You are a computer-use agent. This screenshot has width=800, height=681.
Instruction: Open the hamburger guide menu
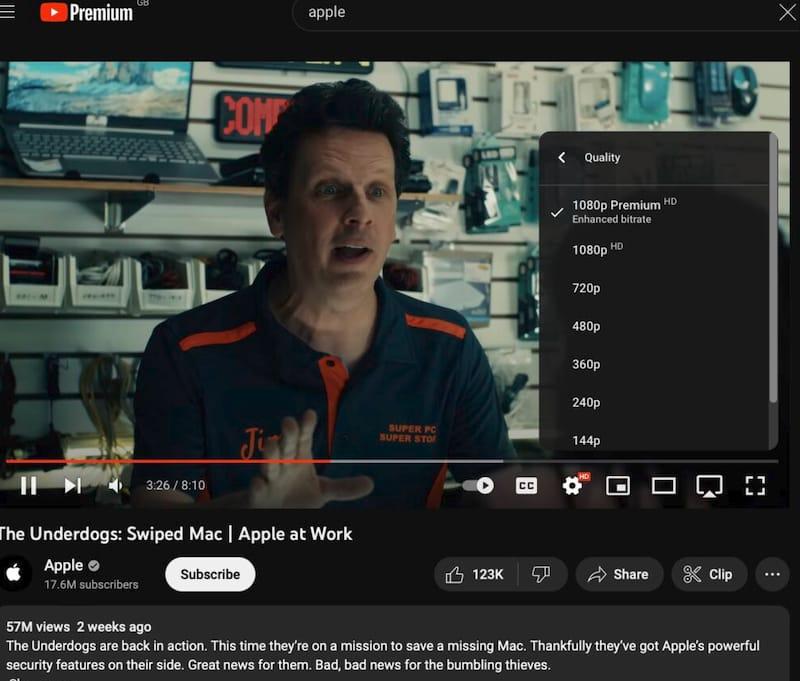[x=7, y=11]
